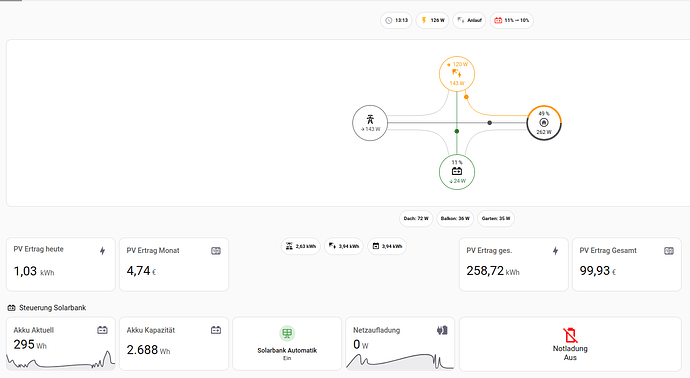Click the 0 W Netzaufladung value
690x378 pixels.
360,345
